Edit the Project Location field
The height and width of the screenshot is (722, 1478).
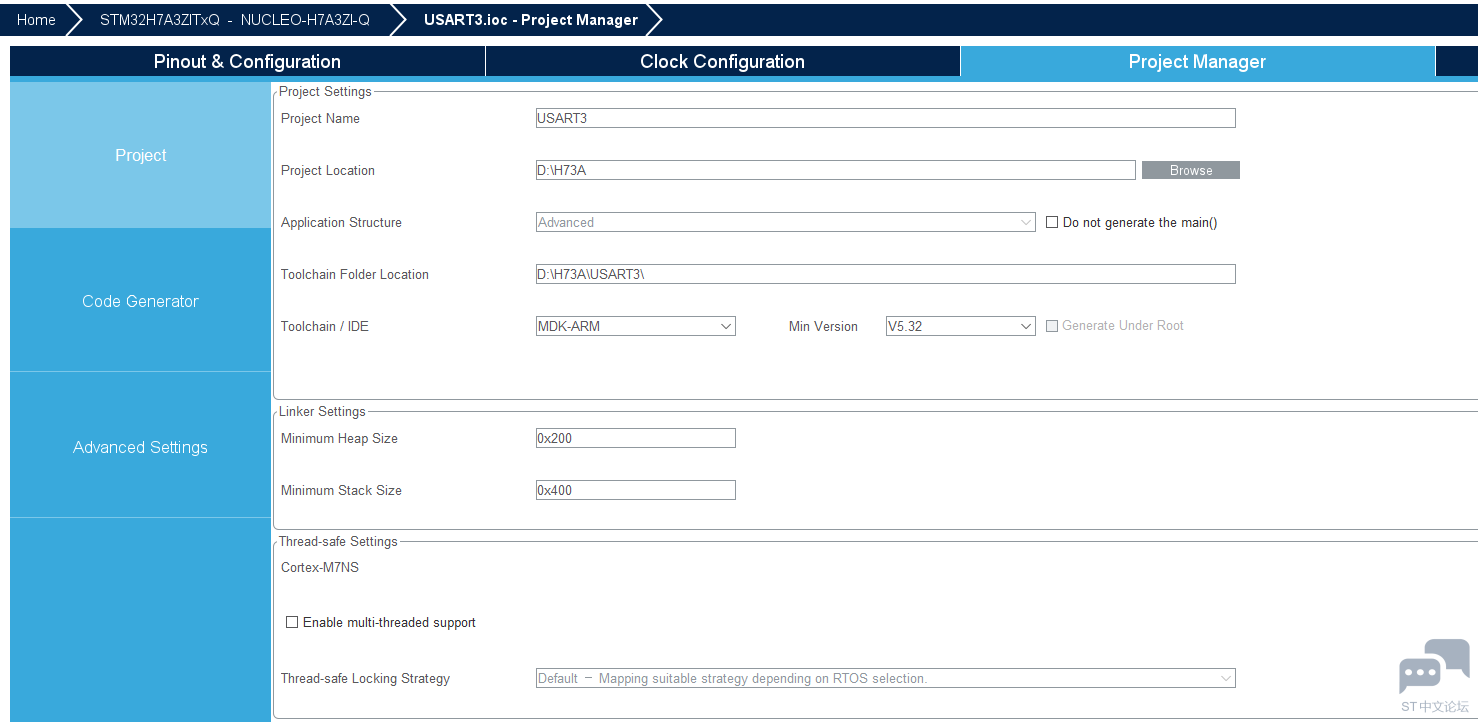coord(835,170)
